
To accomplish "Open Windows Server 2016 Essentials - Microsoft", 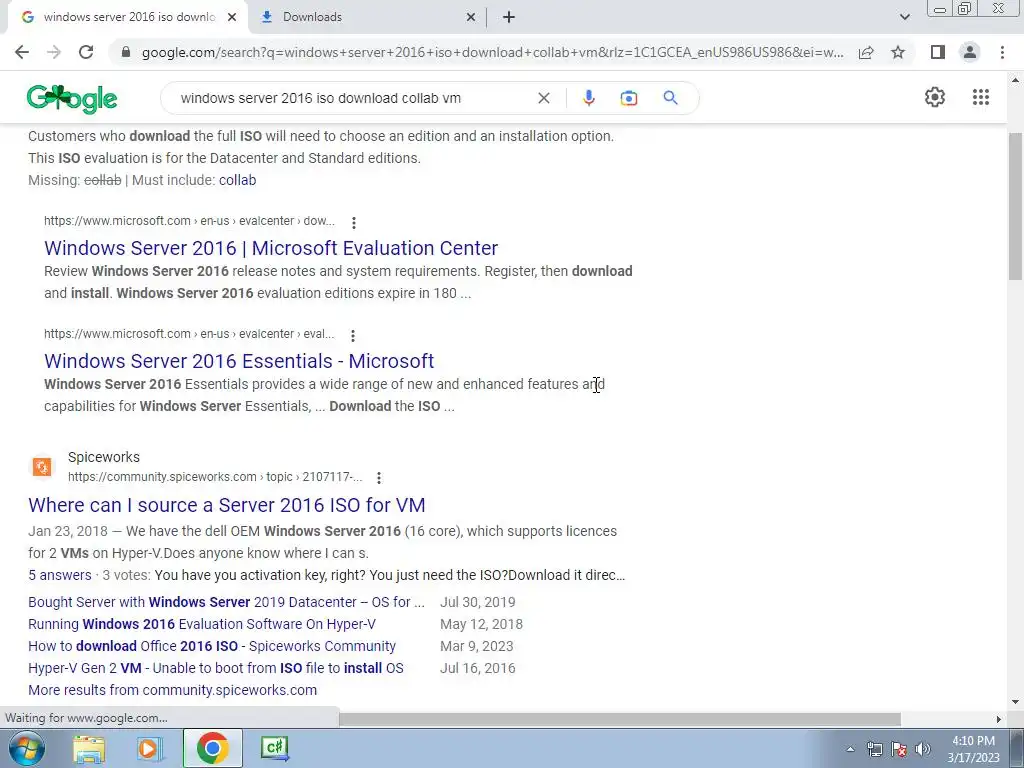I will click(239, 361).
